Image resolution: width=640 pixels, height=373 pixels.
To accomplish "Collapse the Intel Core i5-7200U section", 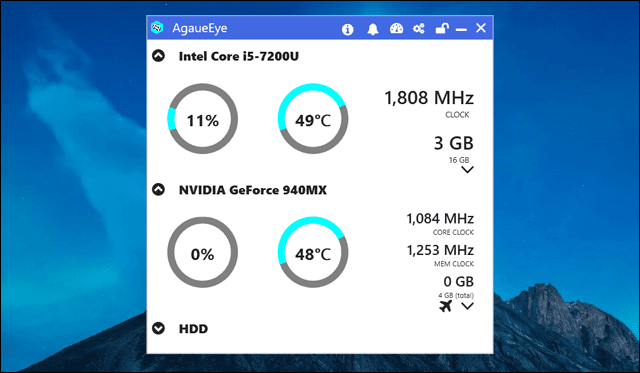I will 158,56.
